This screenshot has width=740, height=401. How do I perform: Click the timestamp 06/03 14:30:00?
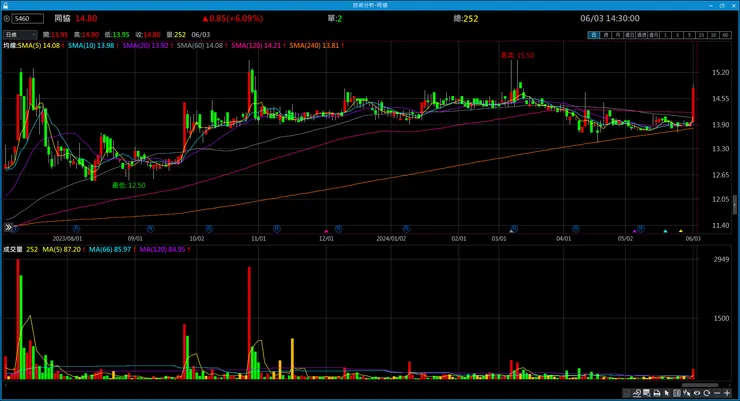610,18
